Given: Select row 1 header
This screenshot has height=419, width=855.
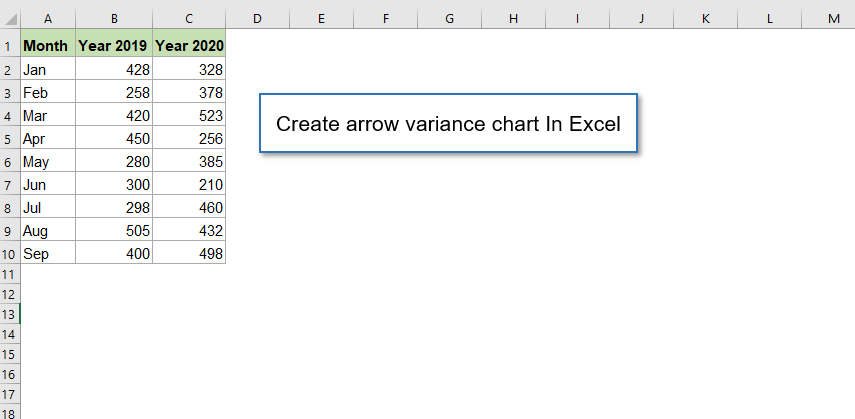Looking at the screenshot, I should tap(9, 45).
